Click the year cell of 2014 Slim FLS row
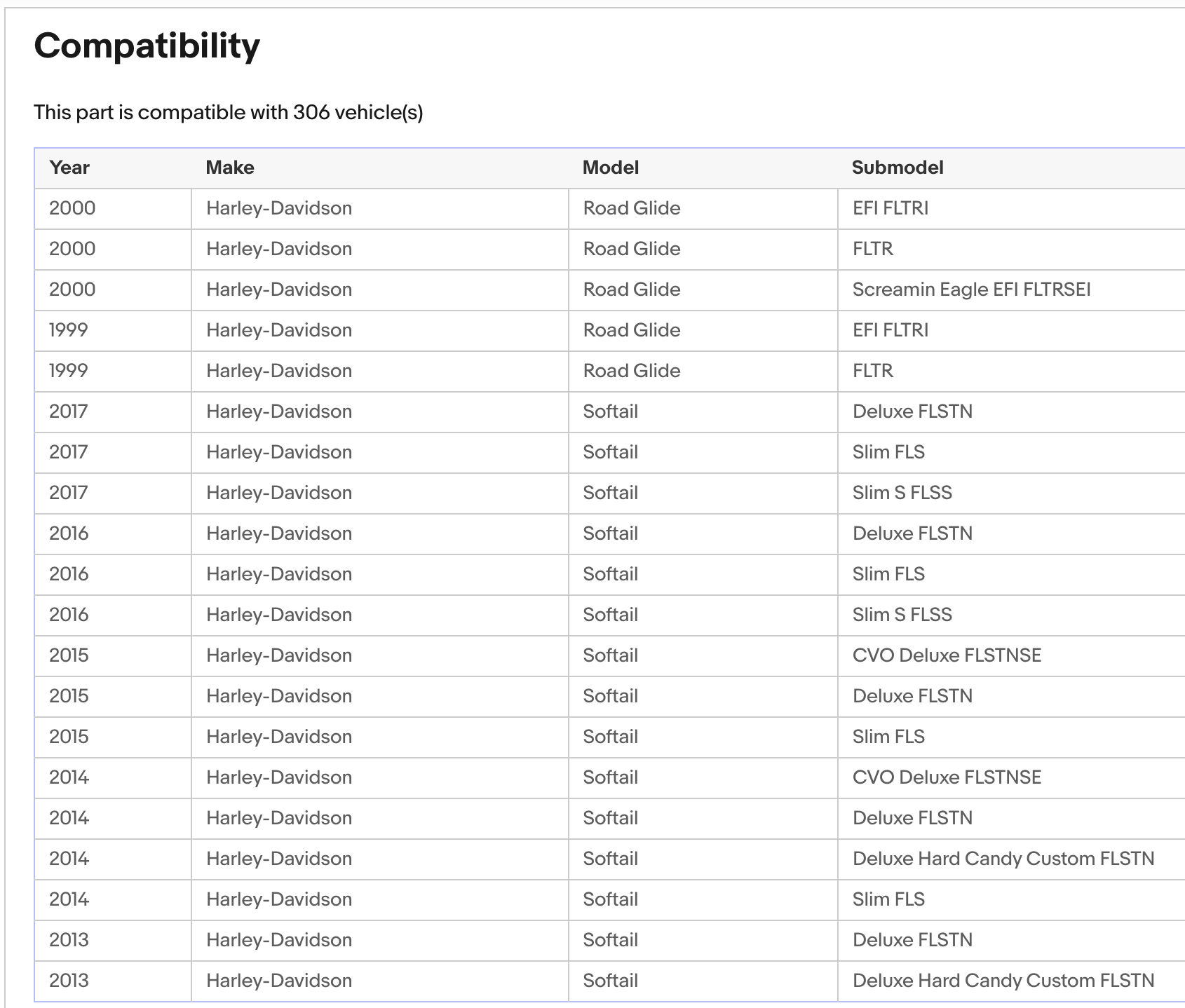 click(69, 899)
